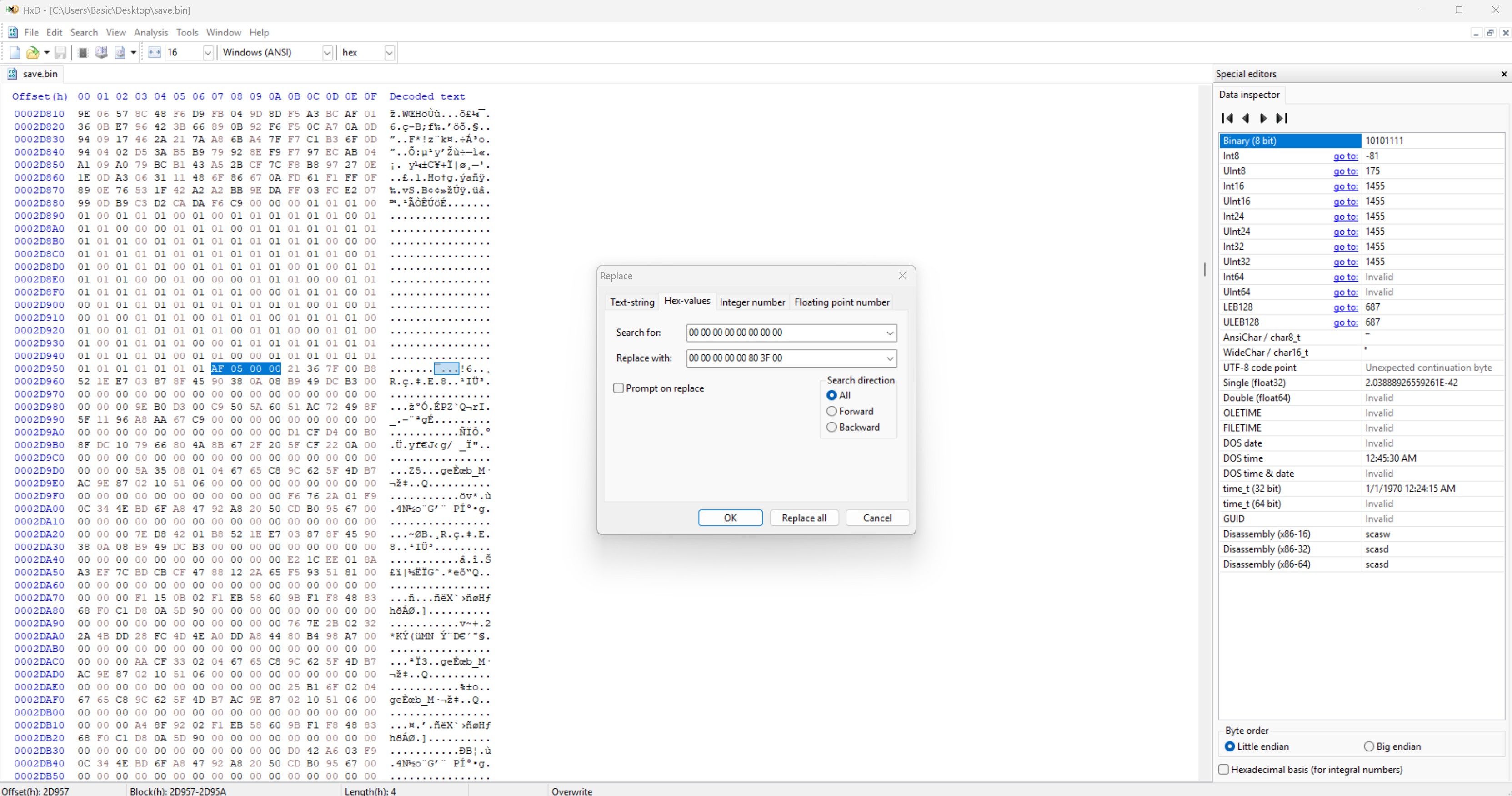Click the offset label 0002D950
This screenshot has height=796, width=1512.
tap(40, 369)
